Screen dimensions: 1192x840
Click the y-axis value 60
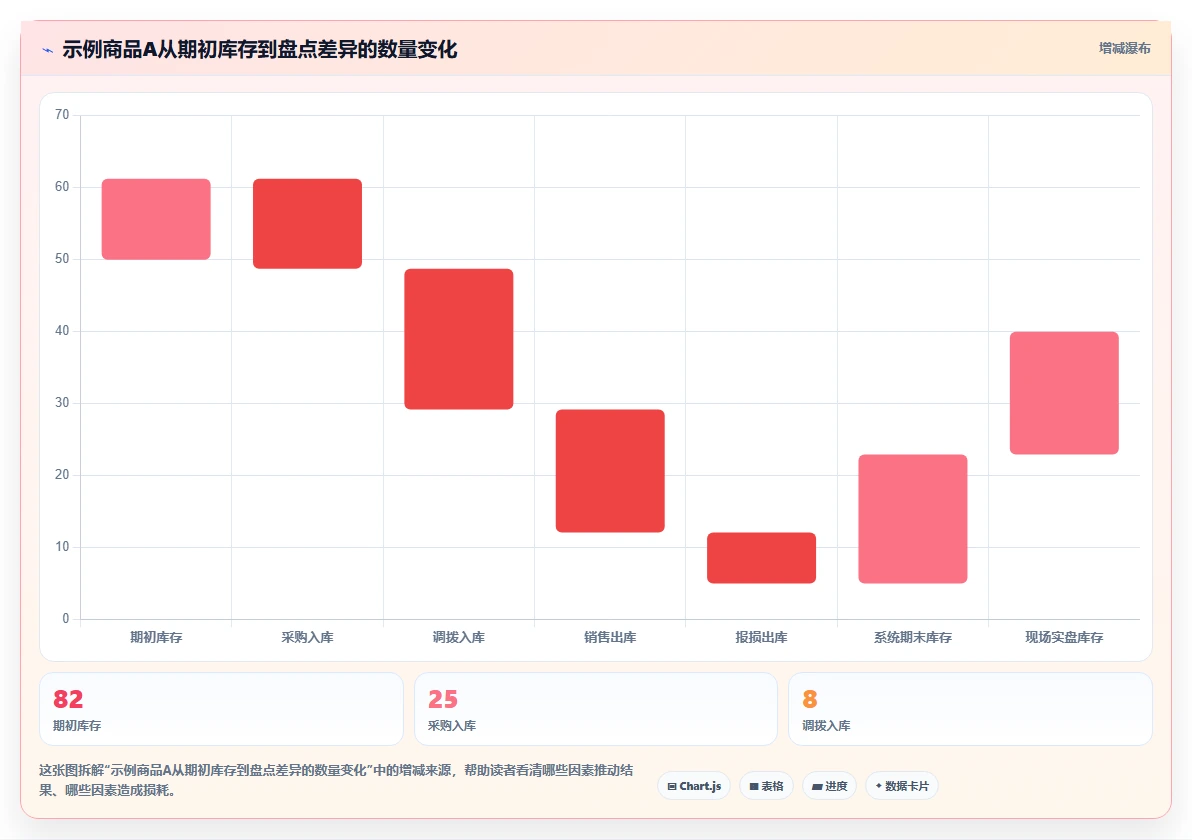[x=62, y=187]
